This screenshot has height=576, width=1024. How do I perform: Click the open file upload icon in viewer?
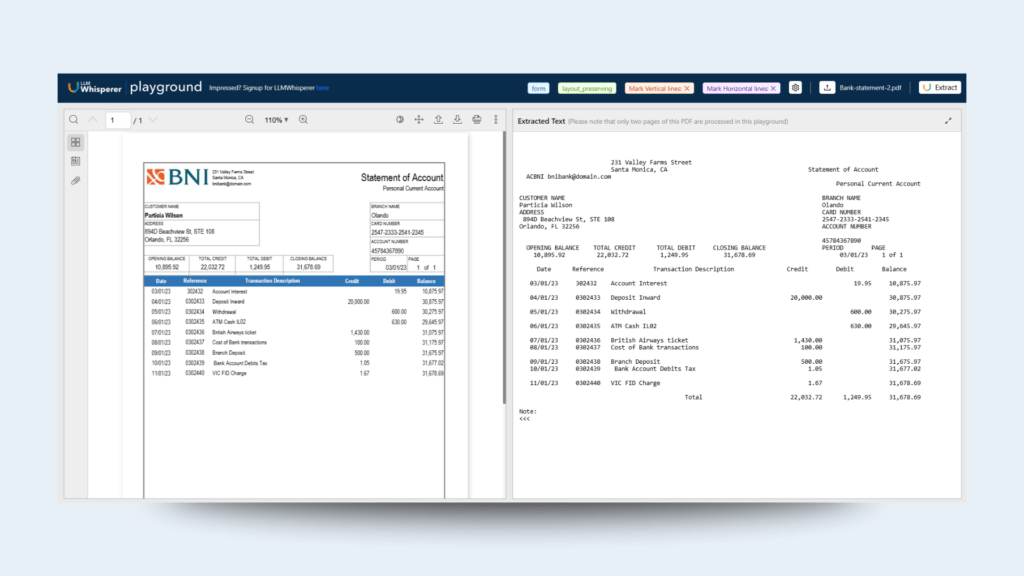click(x=438, y=120)
